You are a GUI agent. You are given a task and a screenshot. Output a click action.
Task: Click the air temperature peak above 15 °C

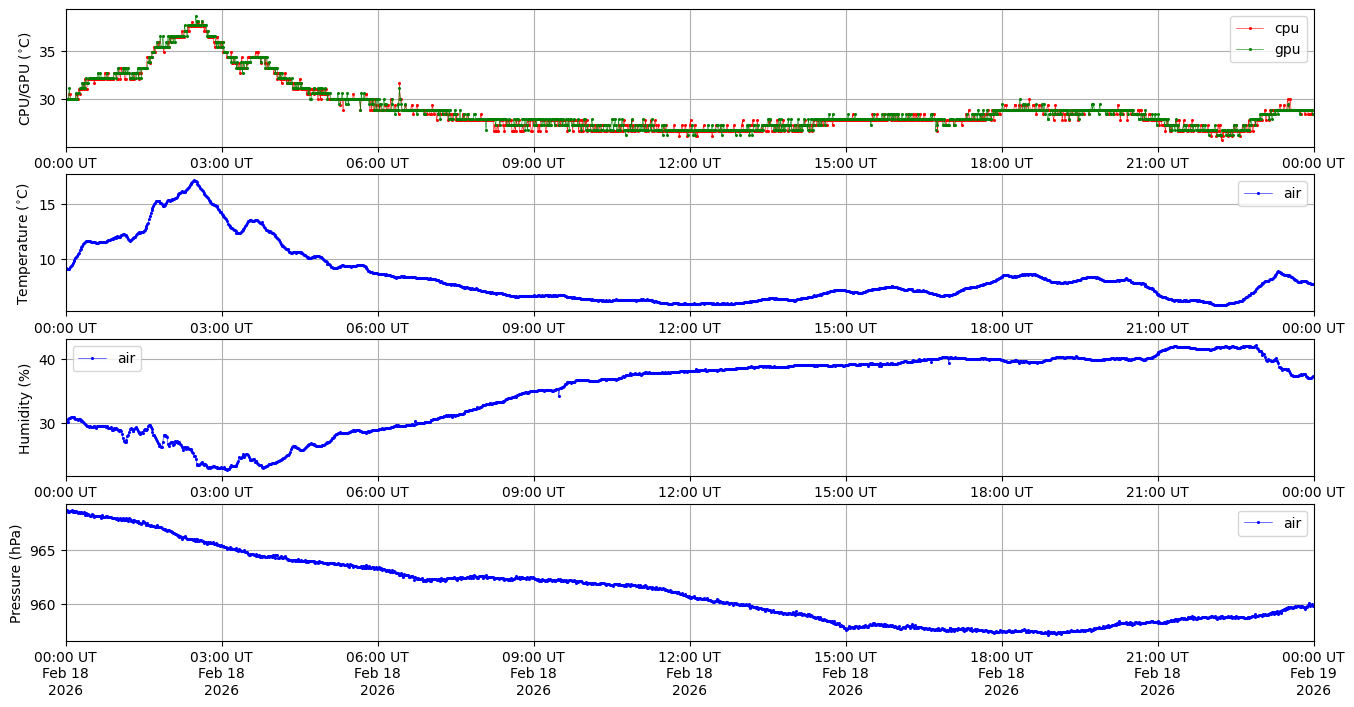point(194,181)
